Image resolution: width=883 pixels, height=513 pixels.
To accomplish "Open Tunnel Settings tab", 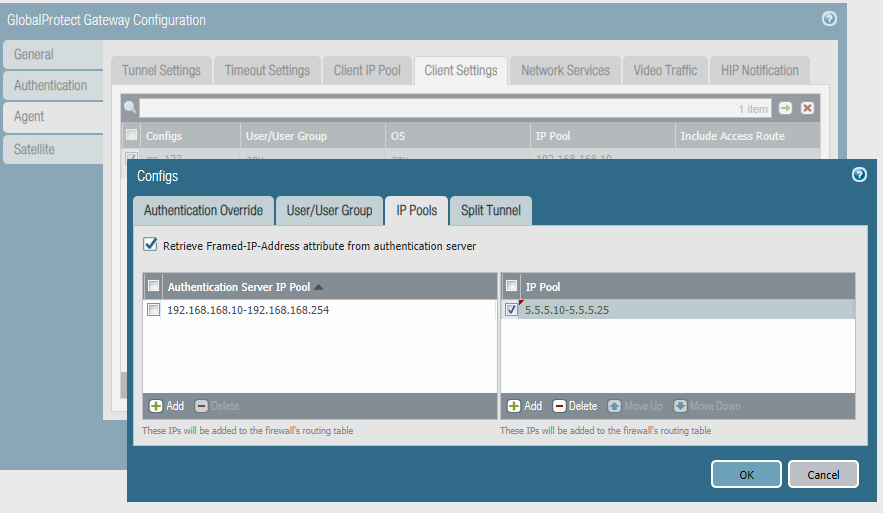I will [161, 70].
